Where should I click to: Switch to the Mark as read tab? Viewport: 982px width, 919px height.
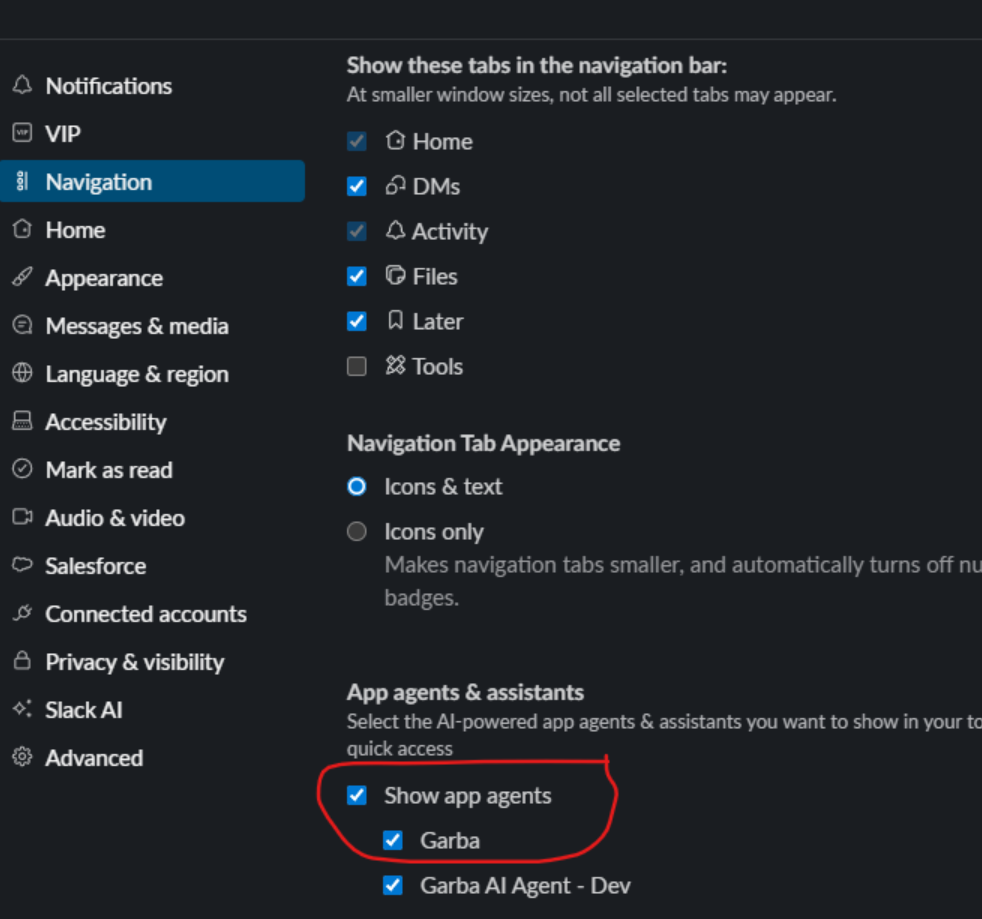point(109,470)
